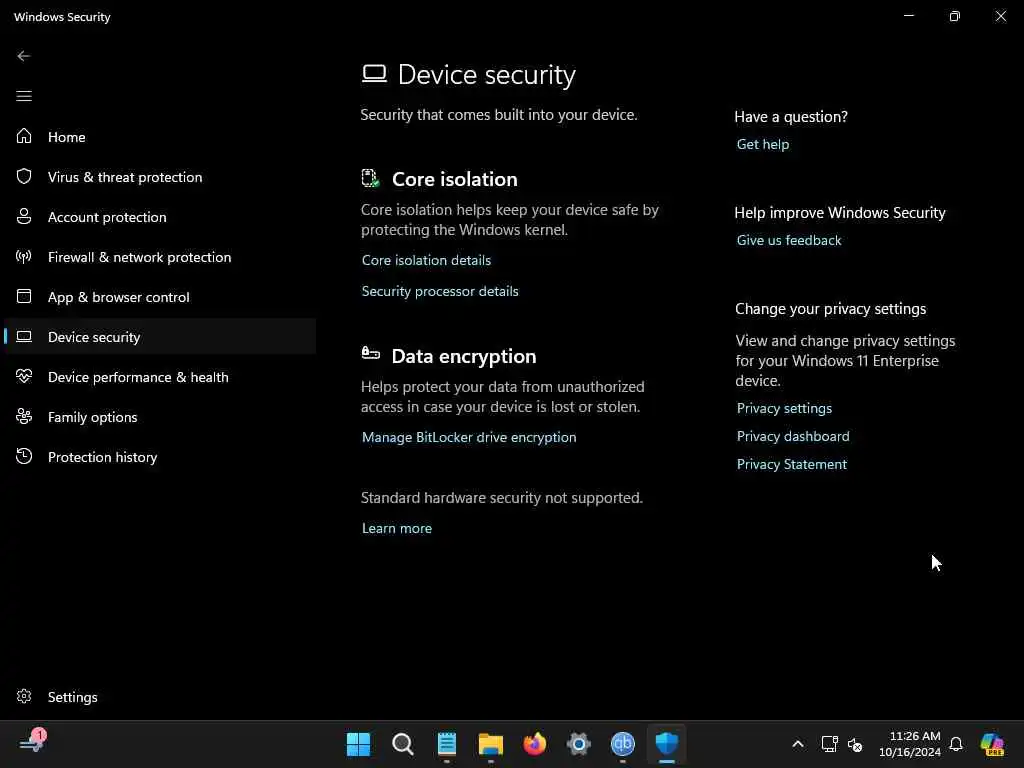The image size is (1024, 768).
Task: Open the clock showing 11:26 AM
Action: tap(910, 744)
